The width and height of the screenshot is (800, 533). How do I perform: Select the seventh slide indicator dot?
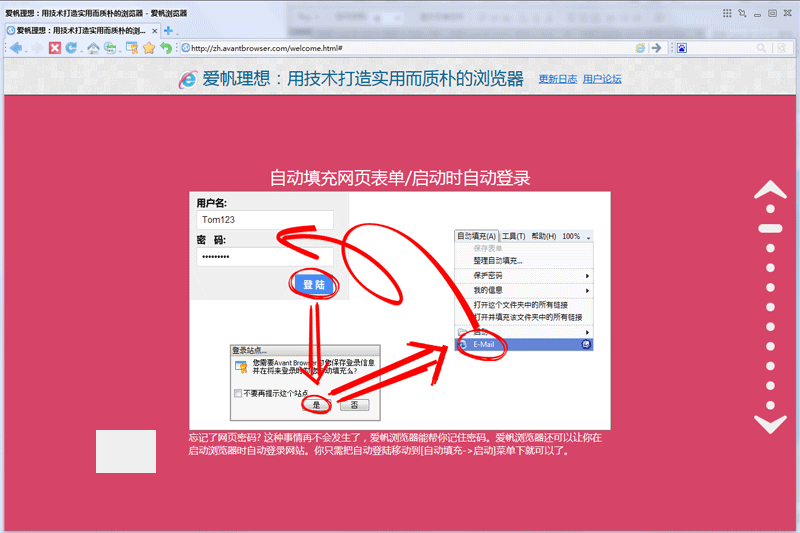pyautogui.click(x=770, y=326)
